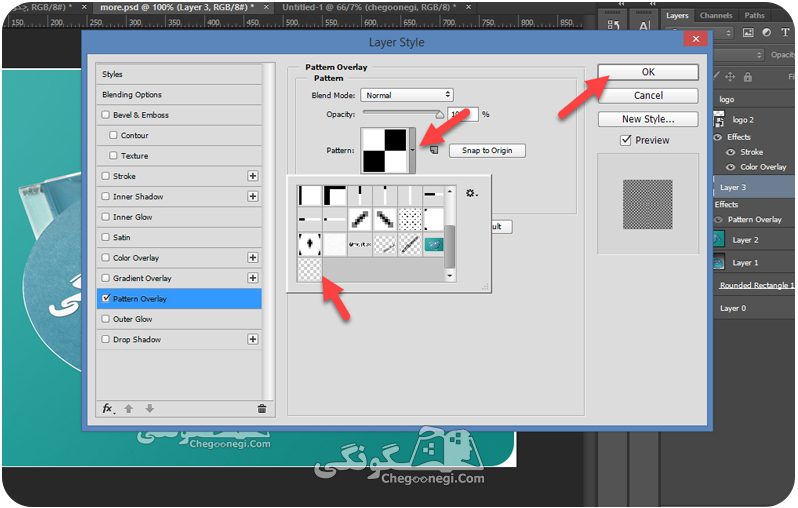The image size is (798, 508).
Task: Click the Snap to Origin button
Action: (487, 151)
